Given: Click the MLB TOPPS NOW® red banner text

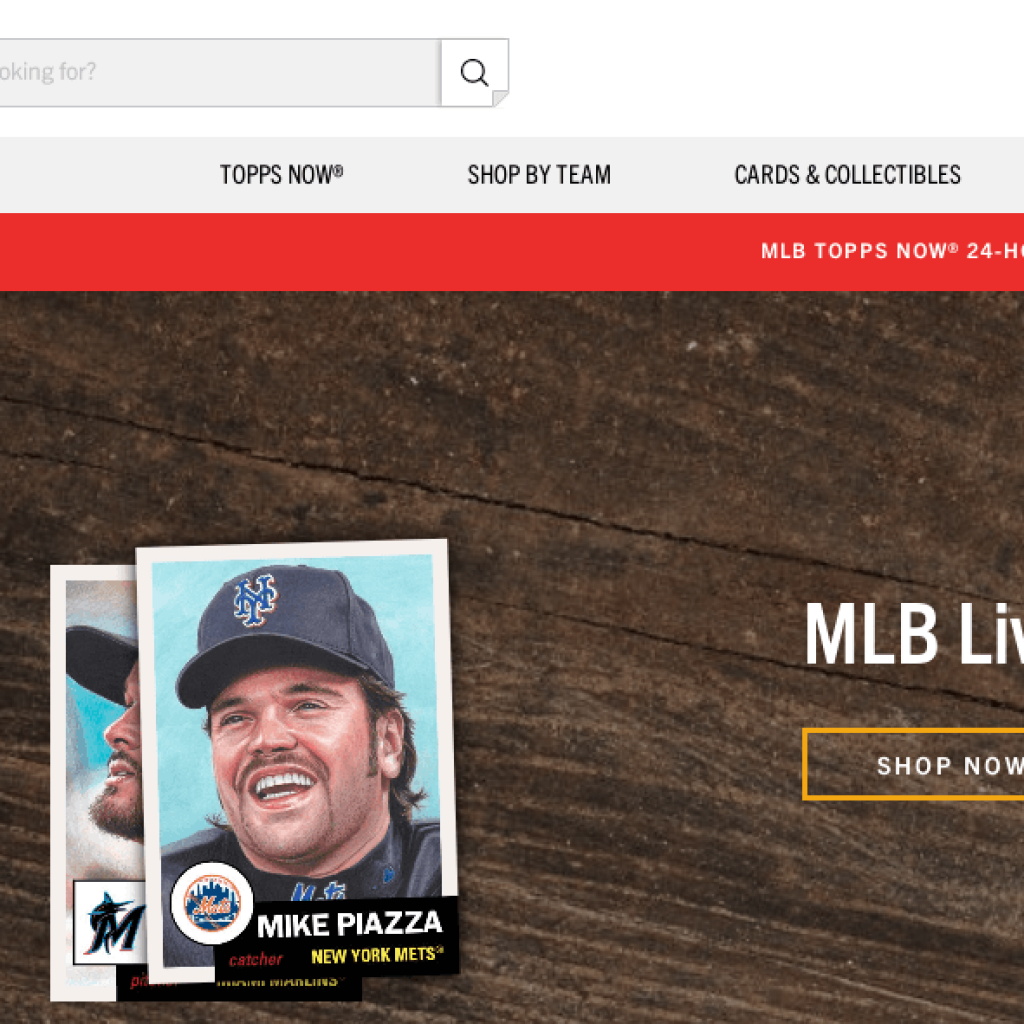Looking at the screenshot, I should 892,251.
